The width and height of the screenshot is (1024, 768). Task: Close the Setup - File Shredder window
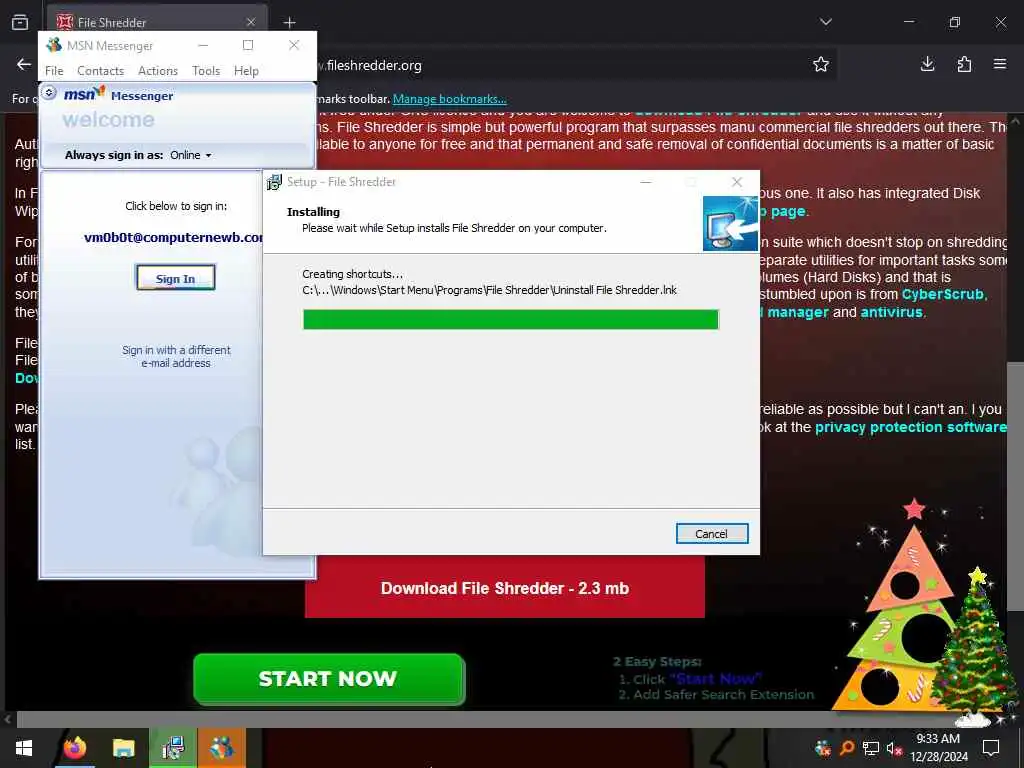[737, 182]
